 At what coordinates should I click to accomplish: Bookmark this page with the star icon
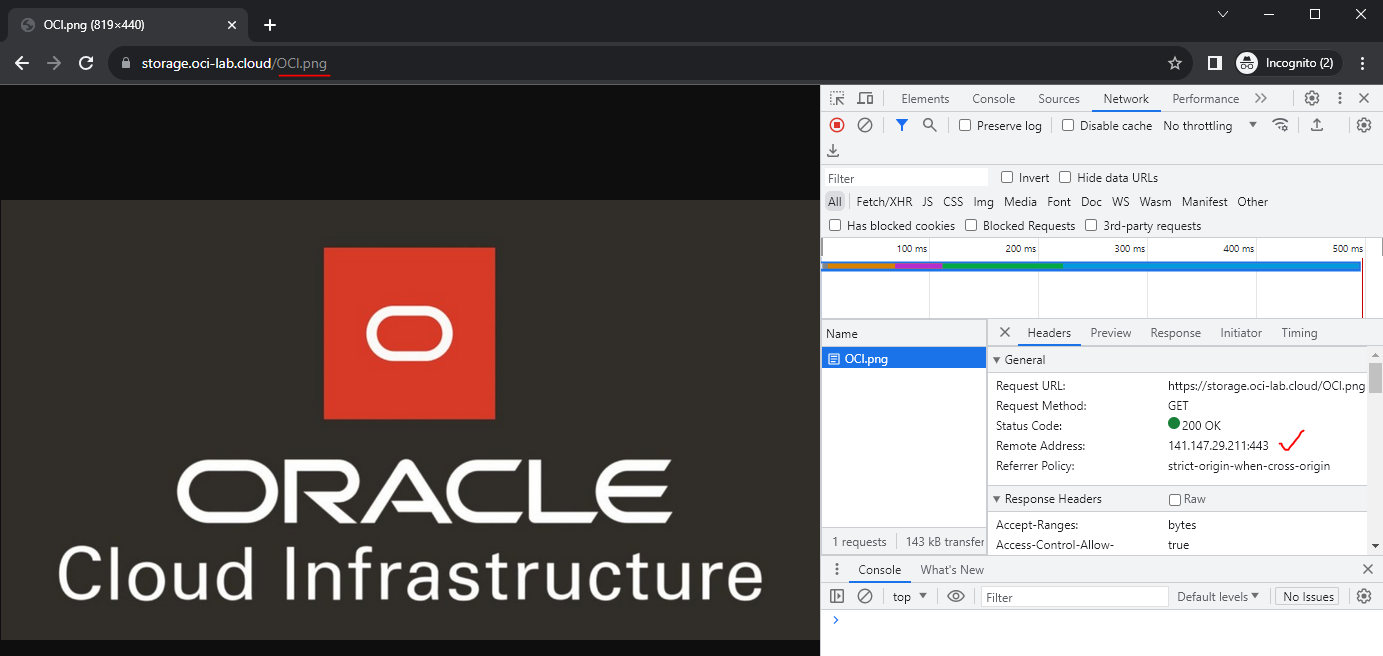point(1175,63)
